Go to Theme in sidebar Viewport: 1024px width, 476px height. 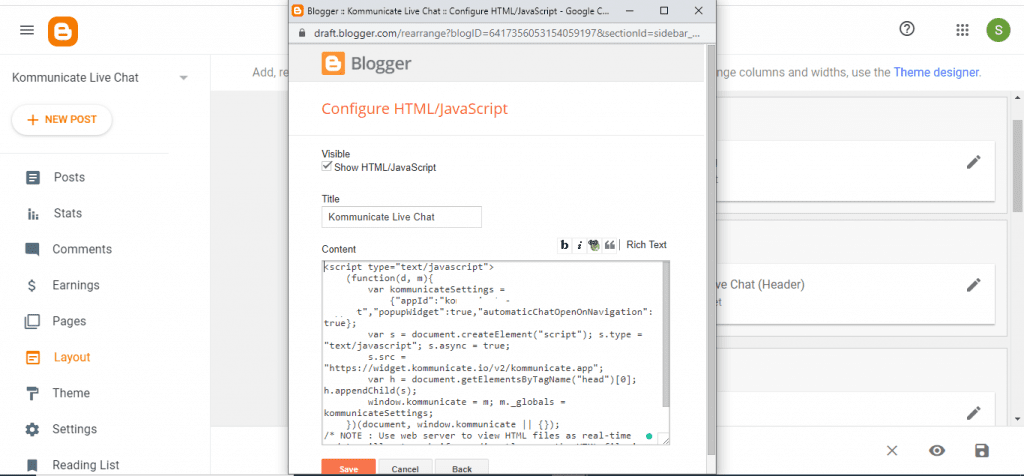point(71,393)
